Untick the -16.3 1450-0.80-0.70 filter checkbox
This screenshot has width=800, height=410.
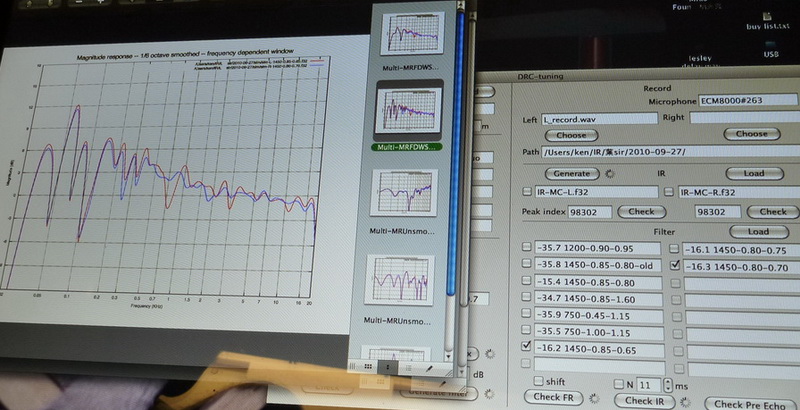[x=673, y=265]
